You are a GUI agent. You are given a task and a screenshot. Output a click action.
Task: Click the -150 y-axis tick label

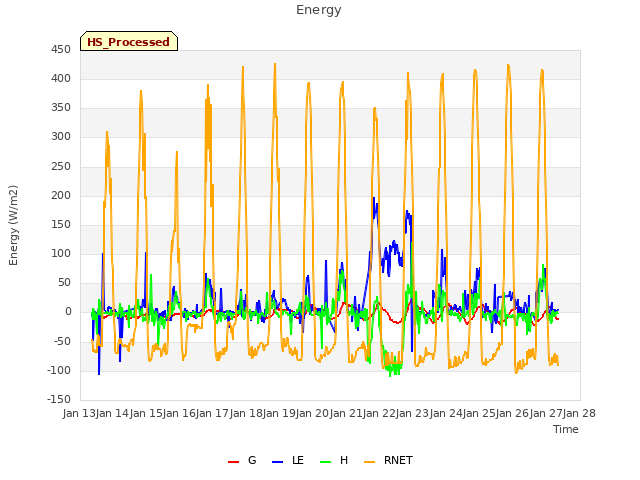click(59, 399)
